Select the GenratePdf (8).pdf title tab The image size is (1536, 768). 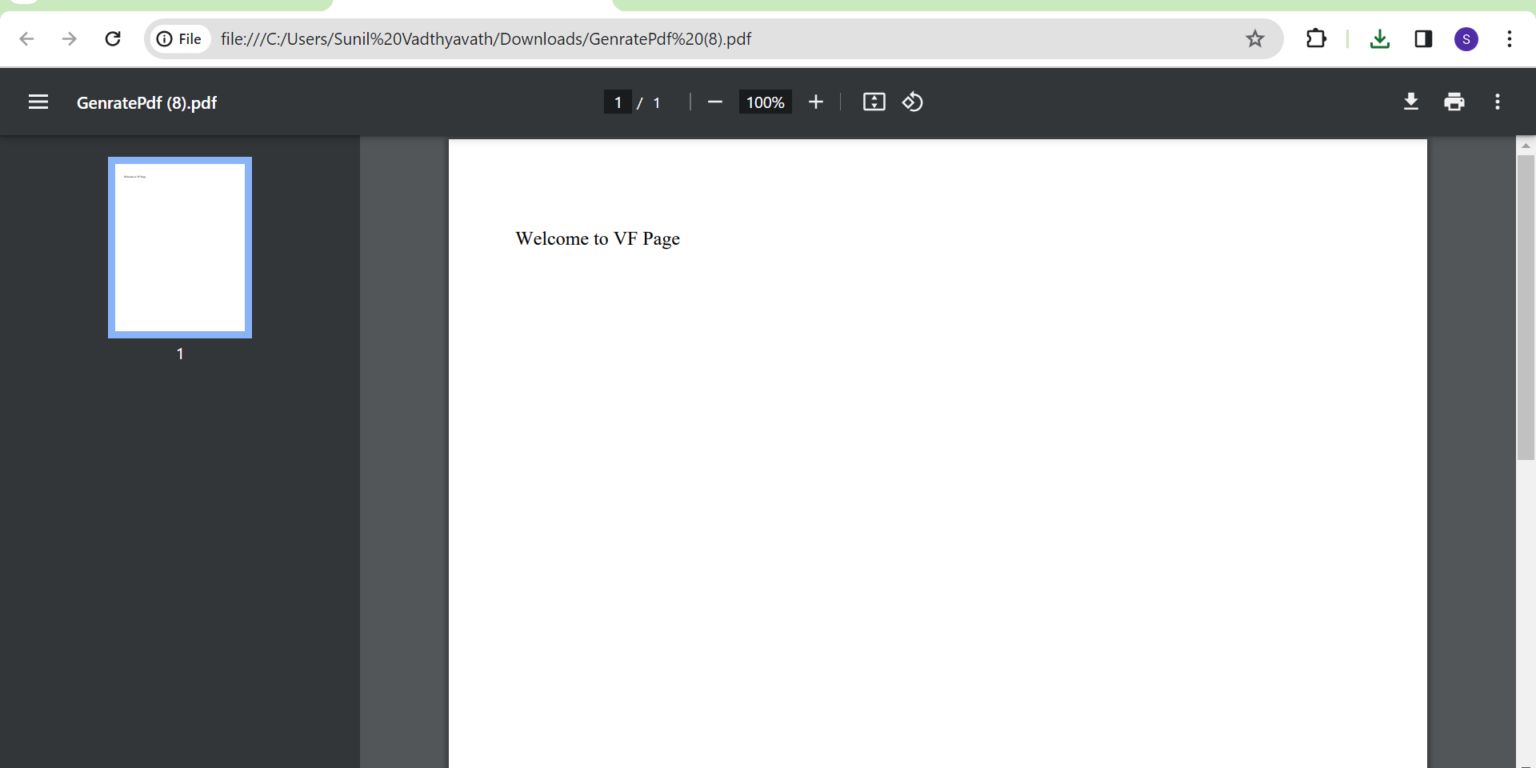[146, 102]
